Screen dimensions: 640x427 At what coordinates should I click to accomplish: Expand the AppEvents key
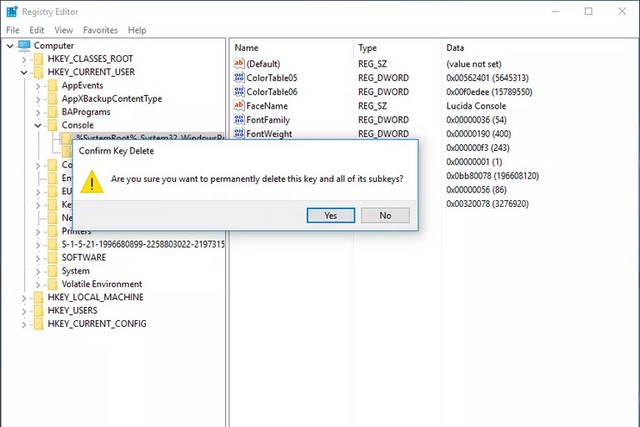click(x=38, y=86)
